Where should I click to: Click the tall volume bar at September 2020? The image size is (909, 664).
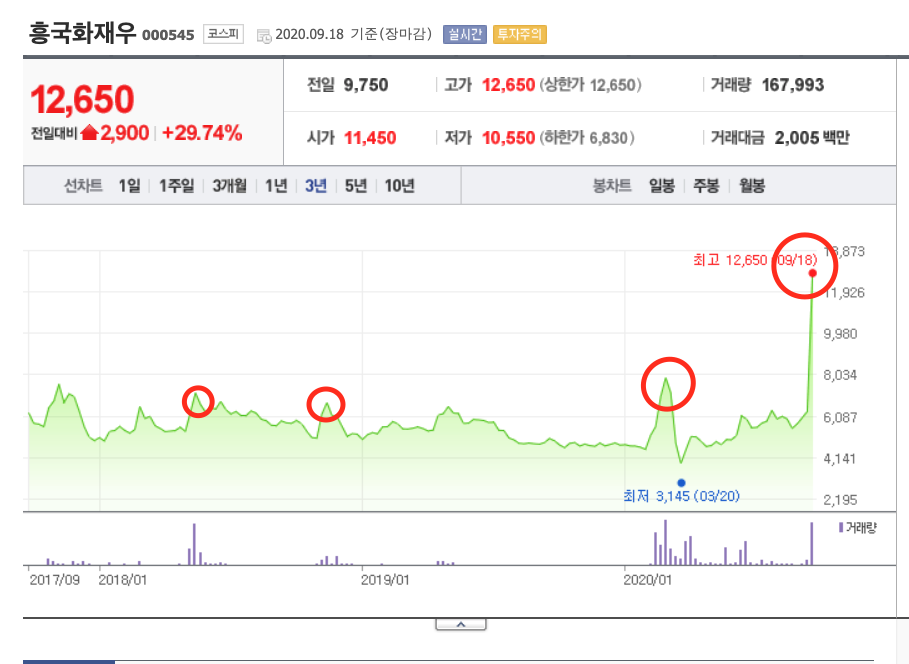tap(812, 543)
